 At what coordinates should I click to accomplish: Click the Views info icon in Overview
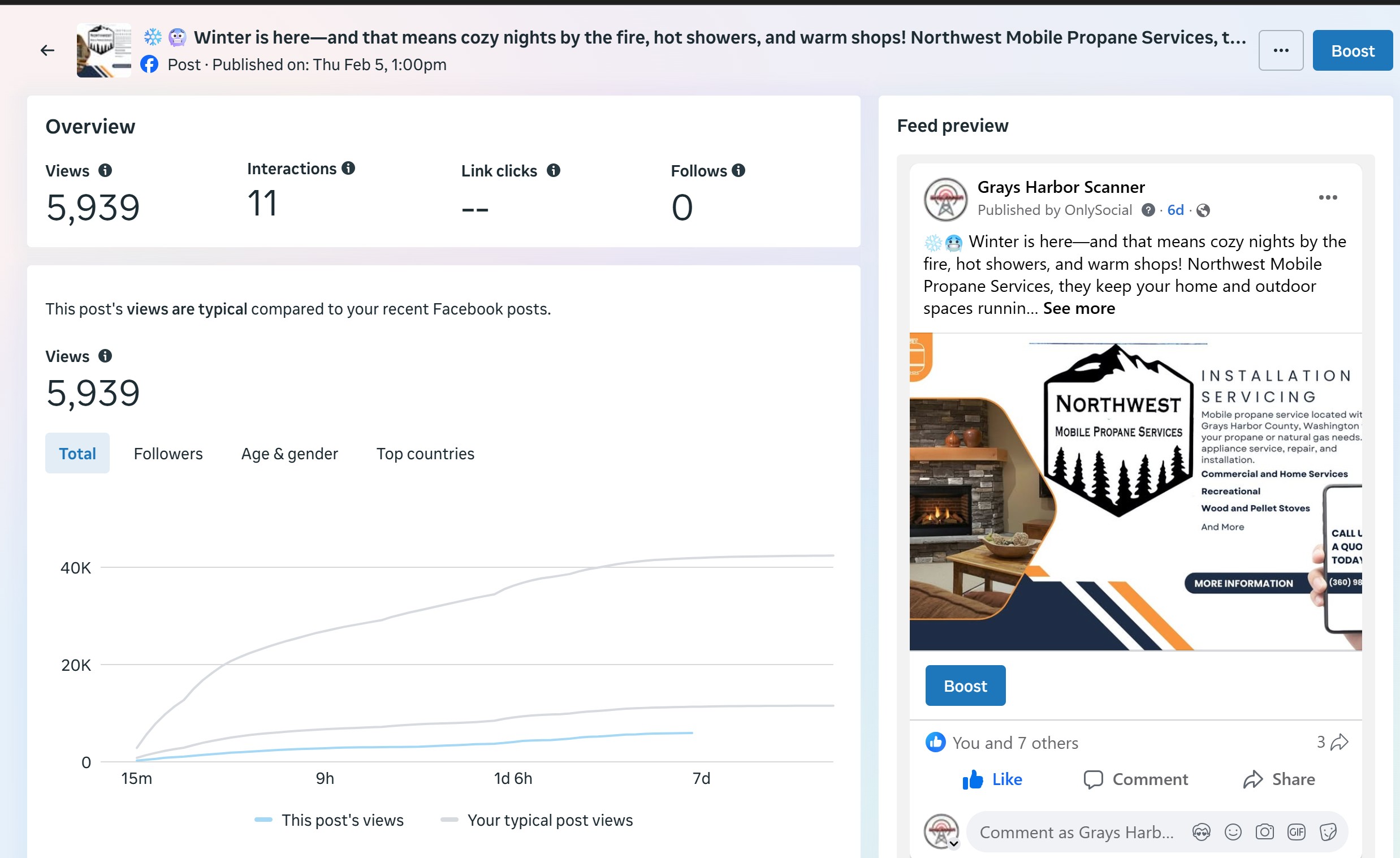[x=105, y=170]
